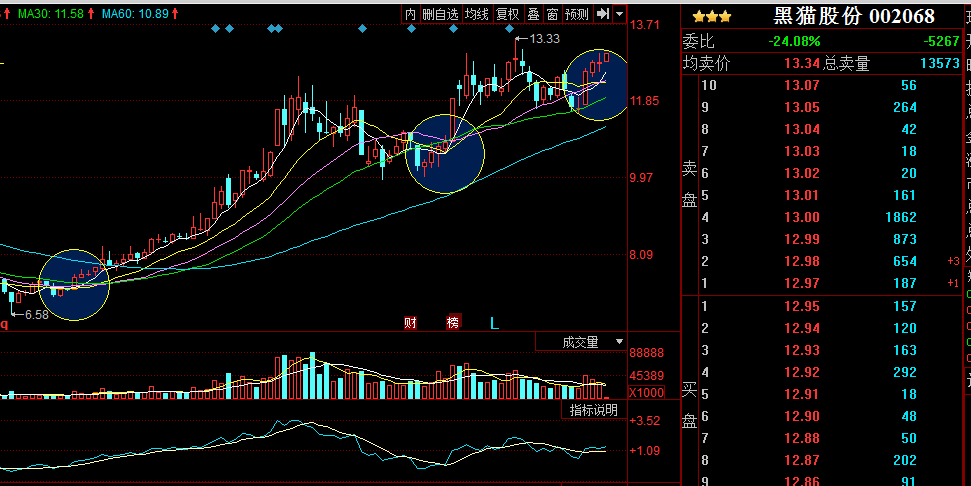Click the arrow-to-bar jump icon
Screen dimensions: 971x486
tap(602, 14)
